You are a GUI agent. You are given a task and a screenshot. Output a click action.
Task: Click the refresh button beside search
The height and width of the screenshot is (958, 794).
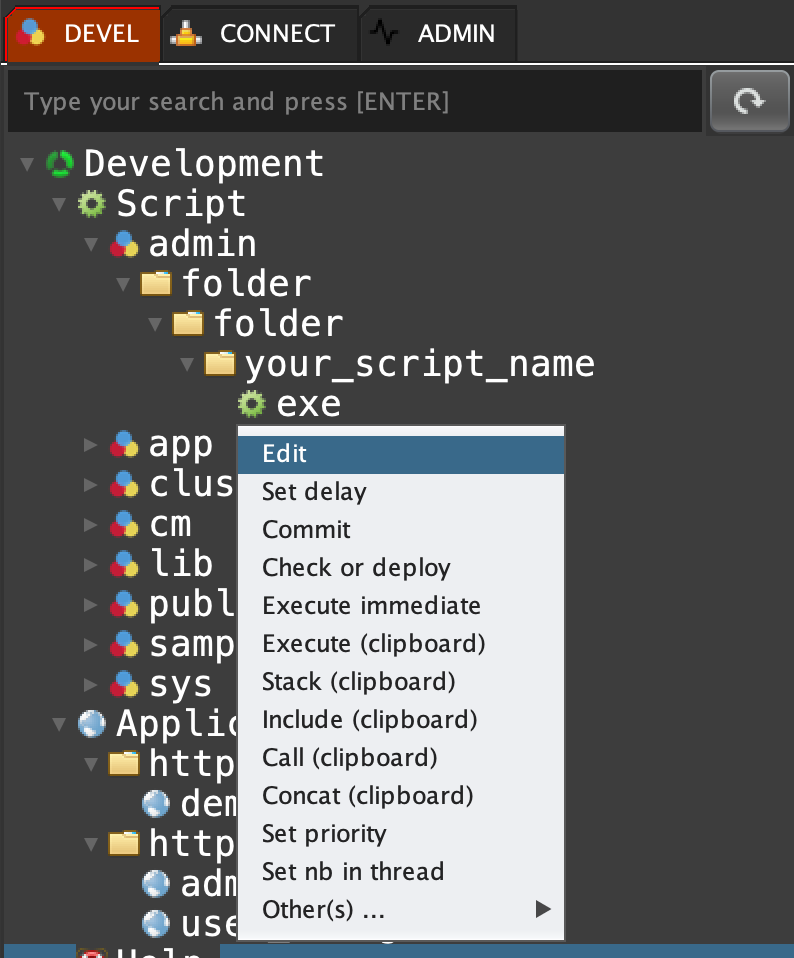[749, 101]
